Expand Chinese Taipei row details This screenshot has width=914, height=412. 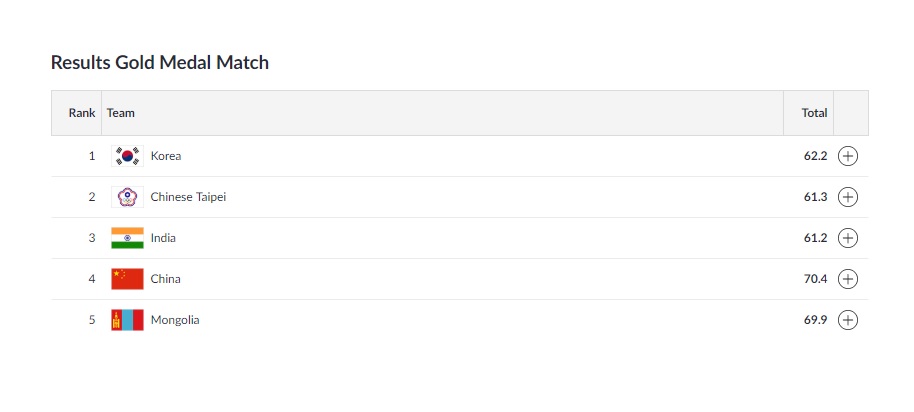click(x=848, y=197)
